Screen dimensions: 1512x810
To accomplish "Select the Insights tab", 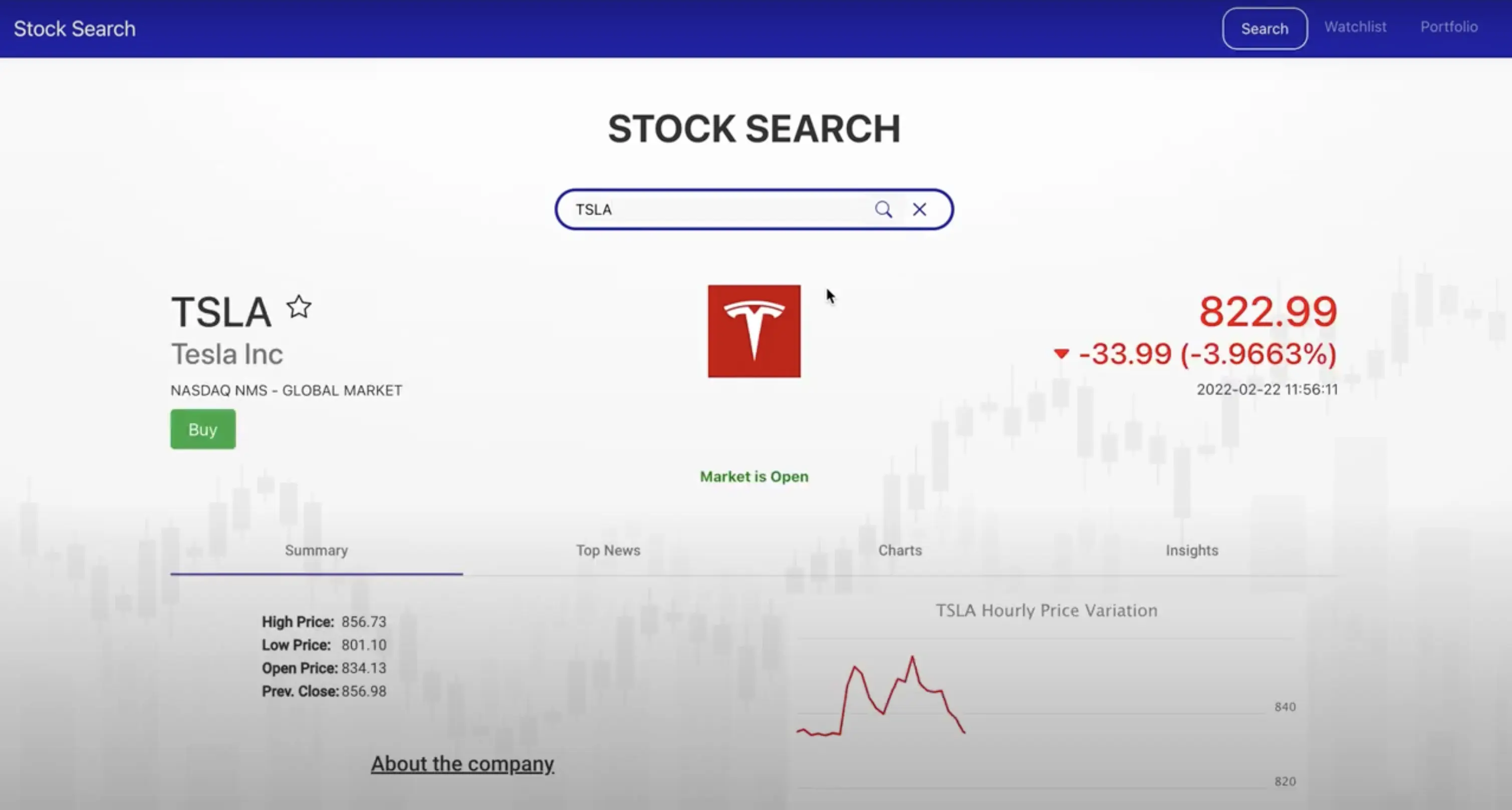I will click(1192, 550).
